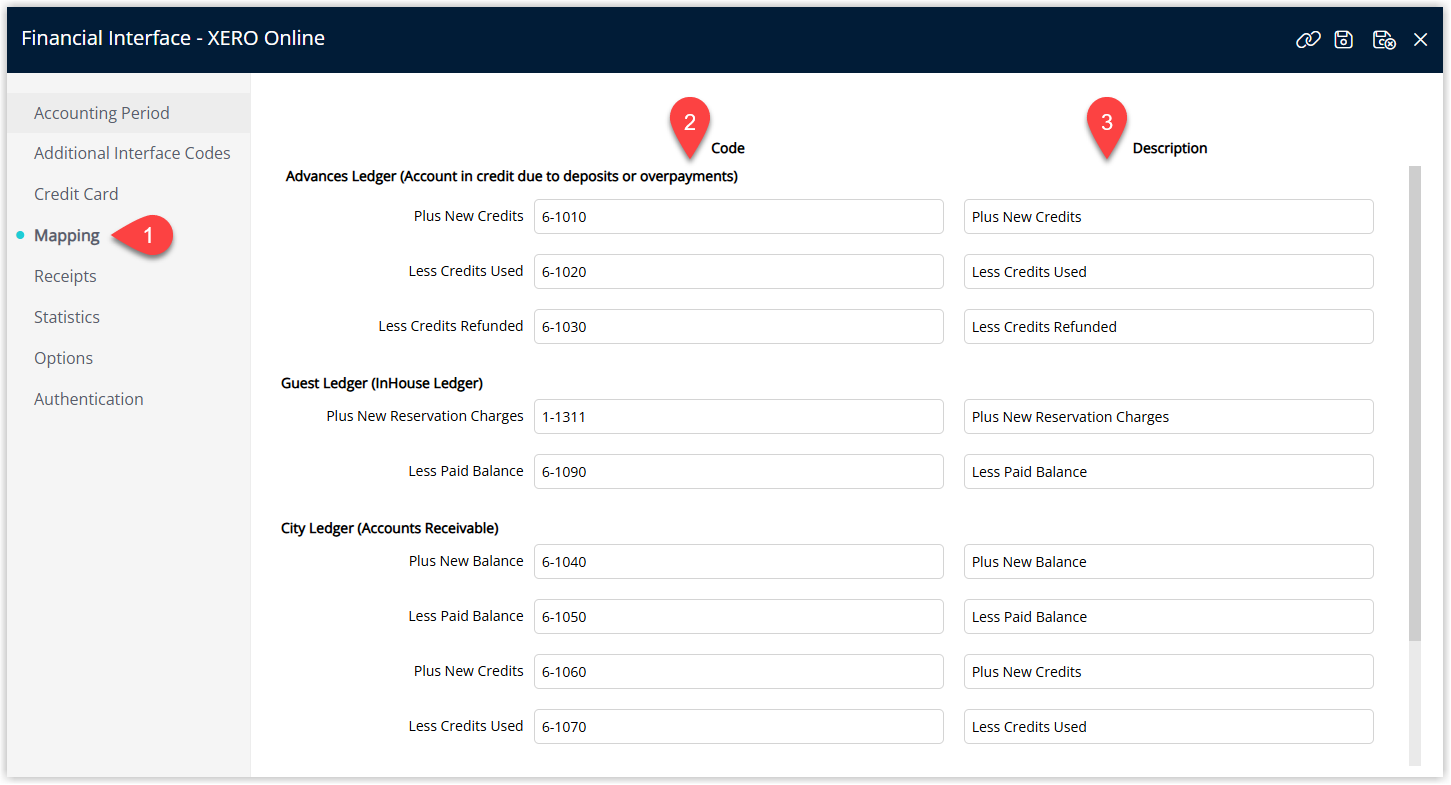Click code field containing 6-1040
The height and width of the screenshot is (785, 1451).
pyautogui.click(x=739, y=561)
